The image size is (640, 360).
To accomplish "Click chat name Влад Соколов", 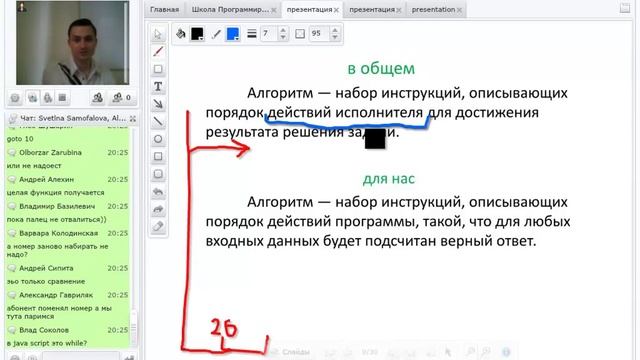I will pos(44,330).
